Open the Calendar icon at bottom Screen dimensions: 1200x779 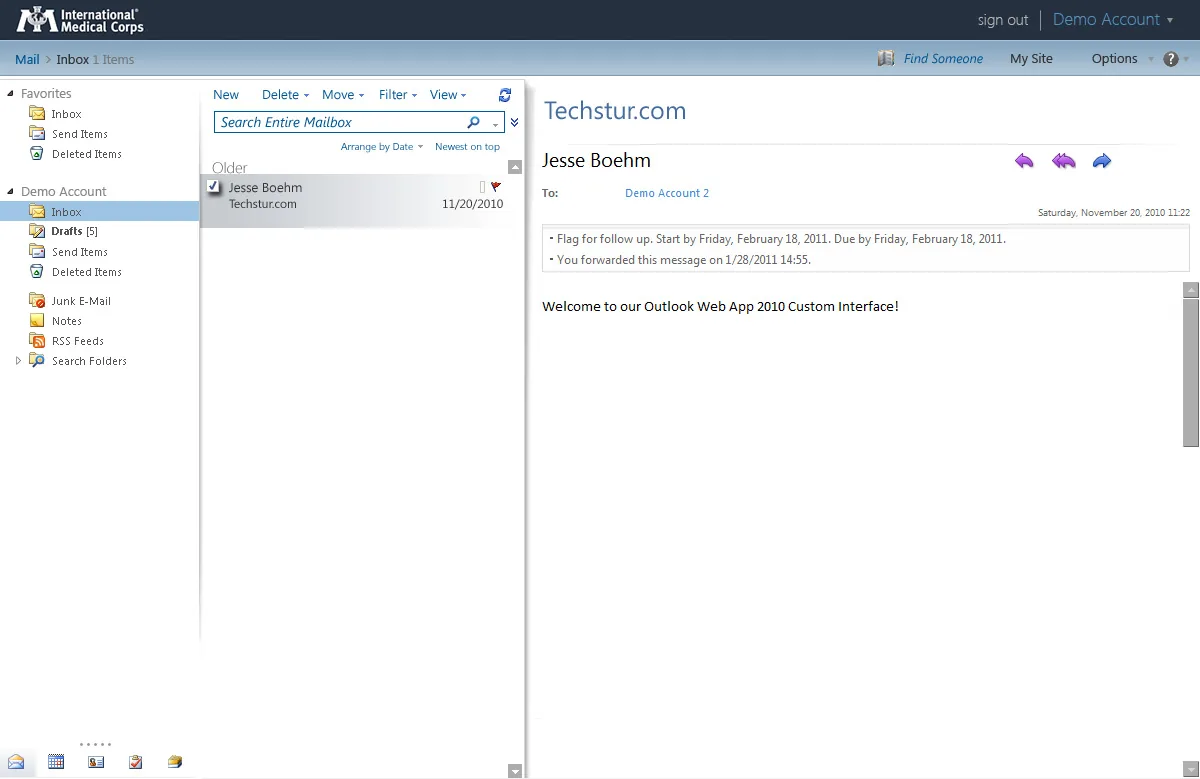(56, 762)
